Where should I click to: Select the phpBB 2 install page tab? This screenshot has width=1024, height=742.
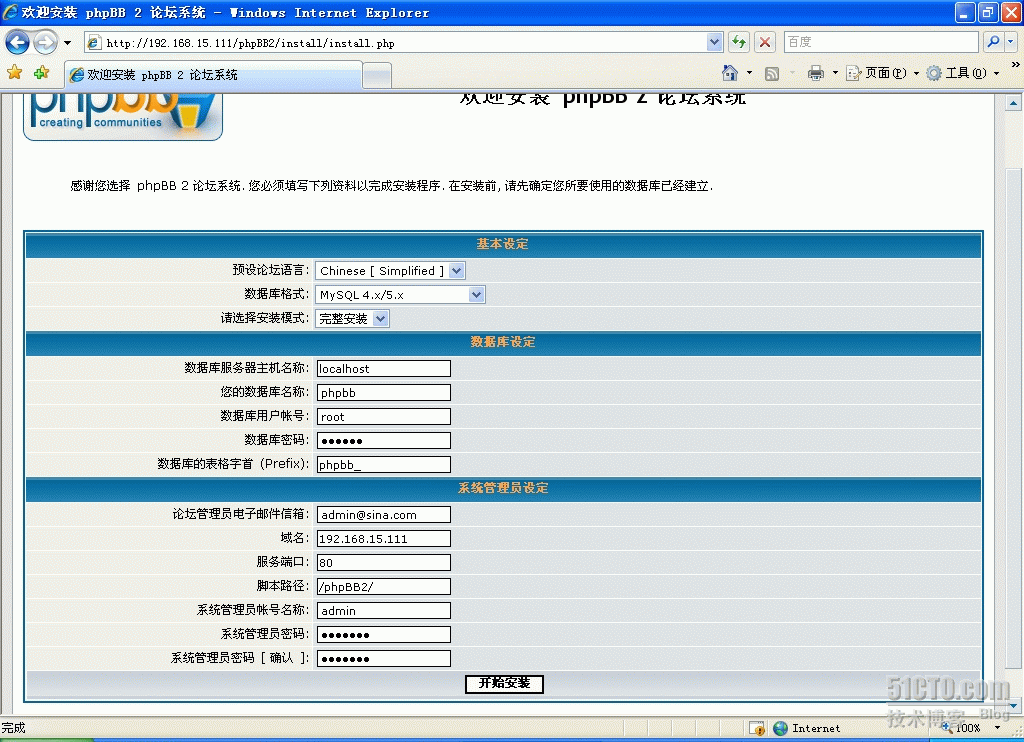[x=213, y=75]
